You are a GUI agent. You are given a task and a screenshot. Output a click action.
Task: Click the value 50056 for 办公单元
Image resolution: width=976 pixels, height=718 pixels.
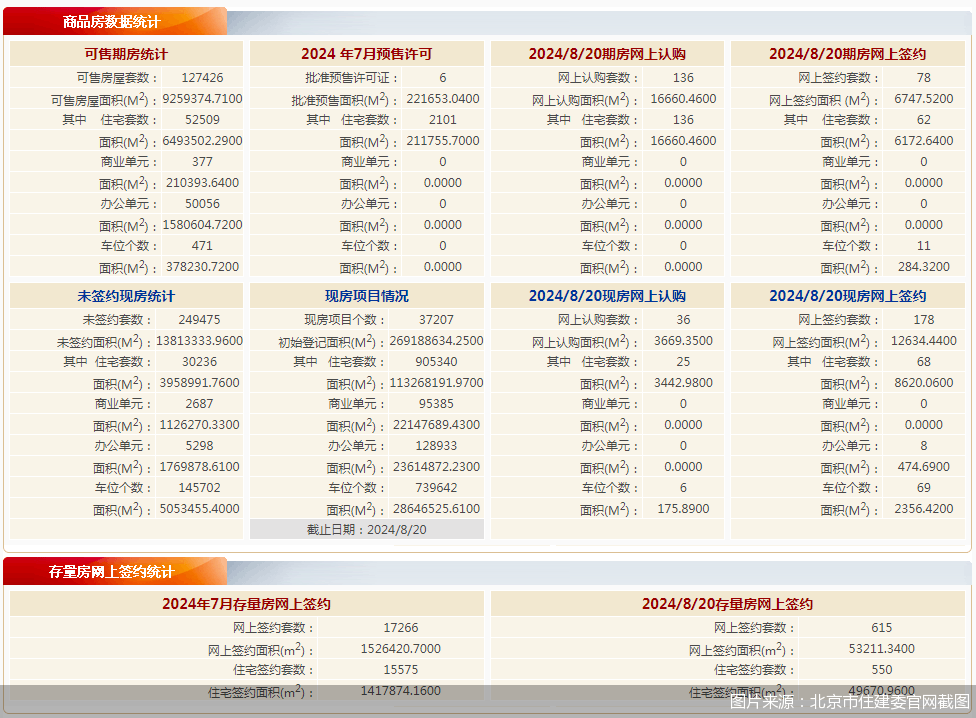[x=202, y=203]
